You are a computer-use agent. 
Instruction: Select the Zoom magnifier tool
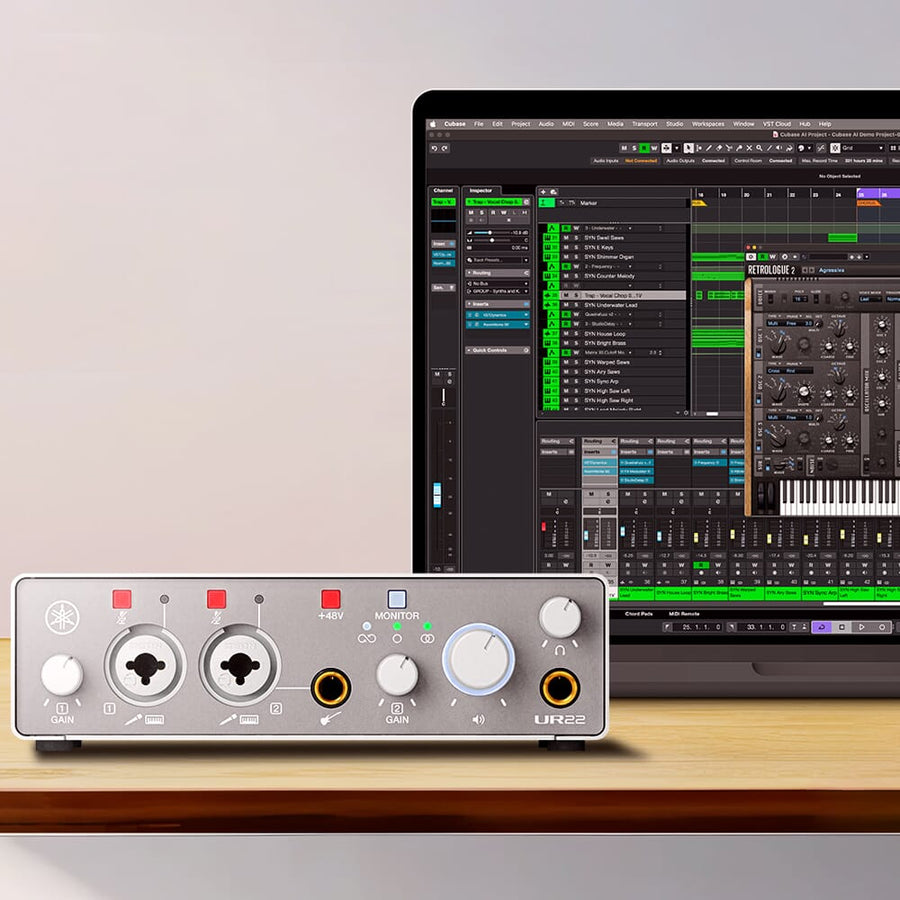(759, 148)
